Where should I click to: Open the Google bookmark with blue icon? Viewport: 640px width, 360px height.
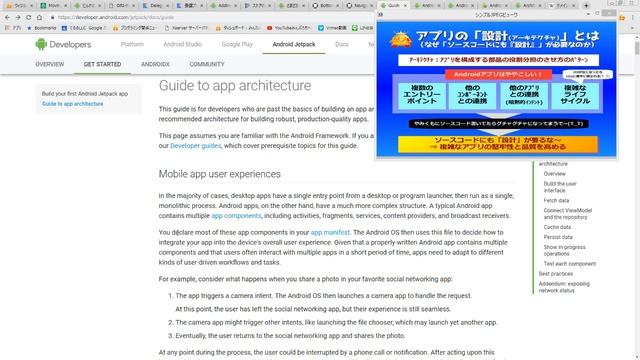click(x=84, y=28)
